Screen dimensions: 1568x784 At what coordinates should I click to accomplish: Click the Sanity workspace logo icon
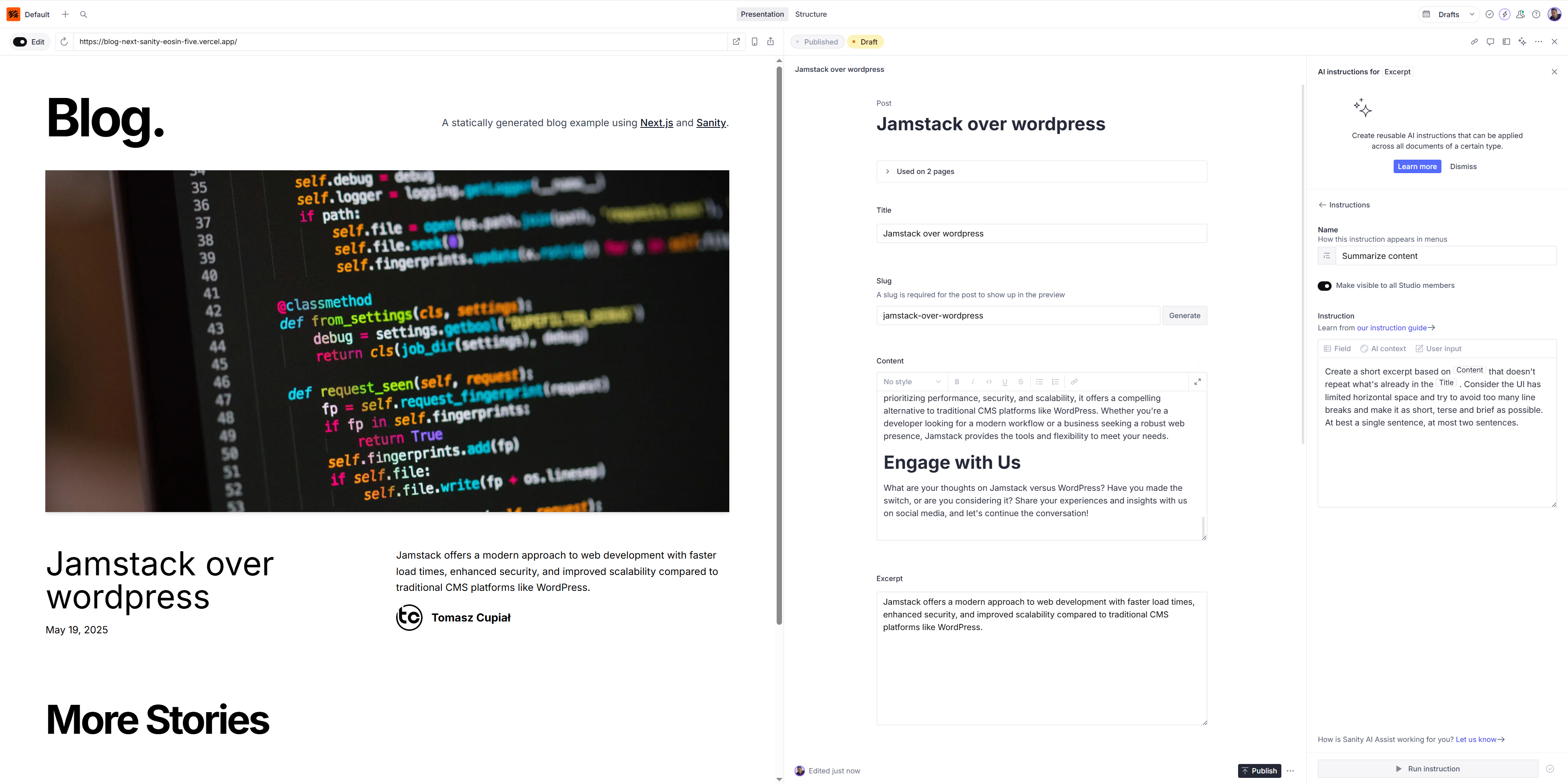(13, 14)
